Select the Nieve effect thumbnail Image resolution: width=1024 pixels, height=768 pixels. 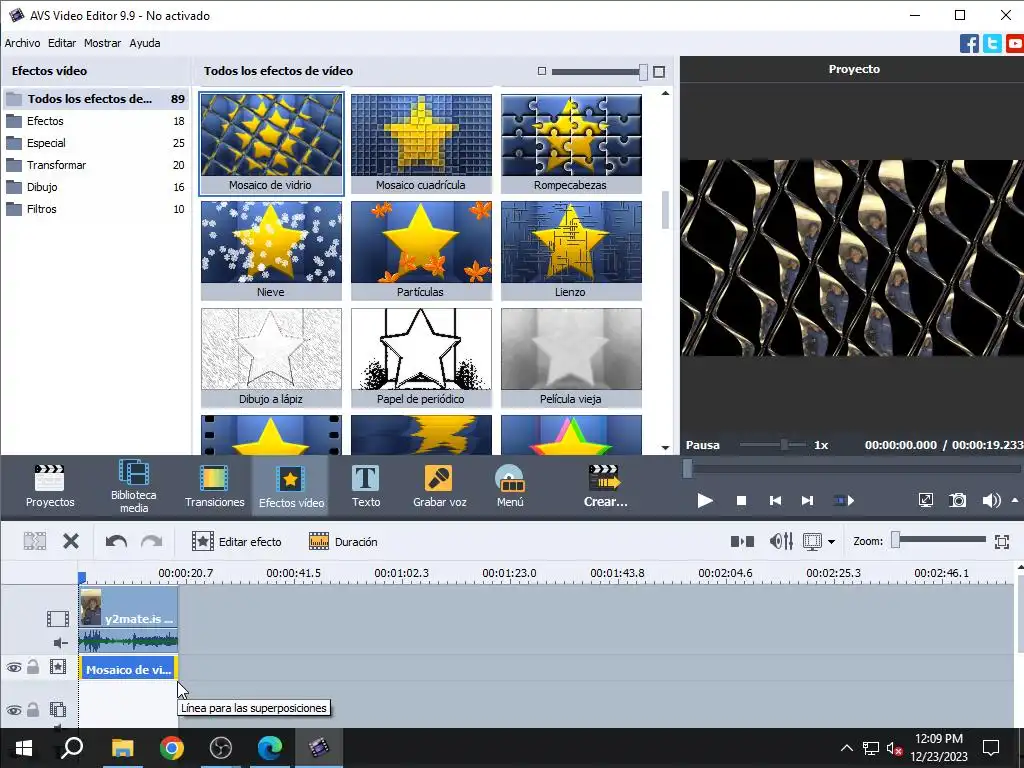pyautogui.click(x=271, y=251)
